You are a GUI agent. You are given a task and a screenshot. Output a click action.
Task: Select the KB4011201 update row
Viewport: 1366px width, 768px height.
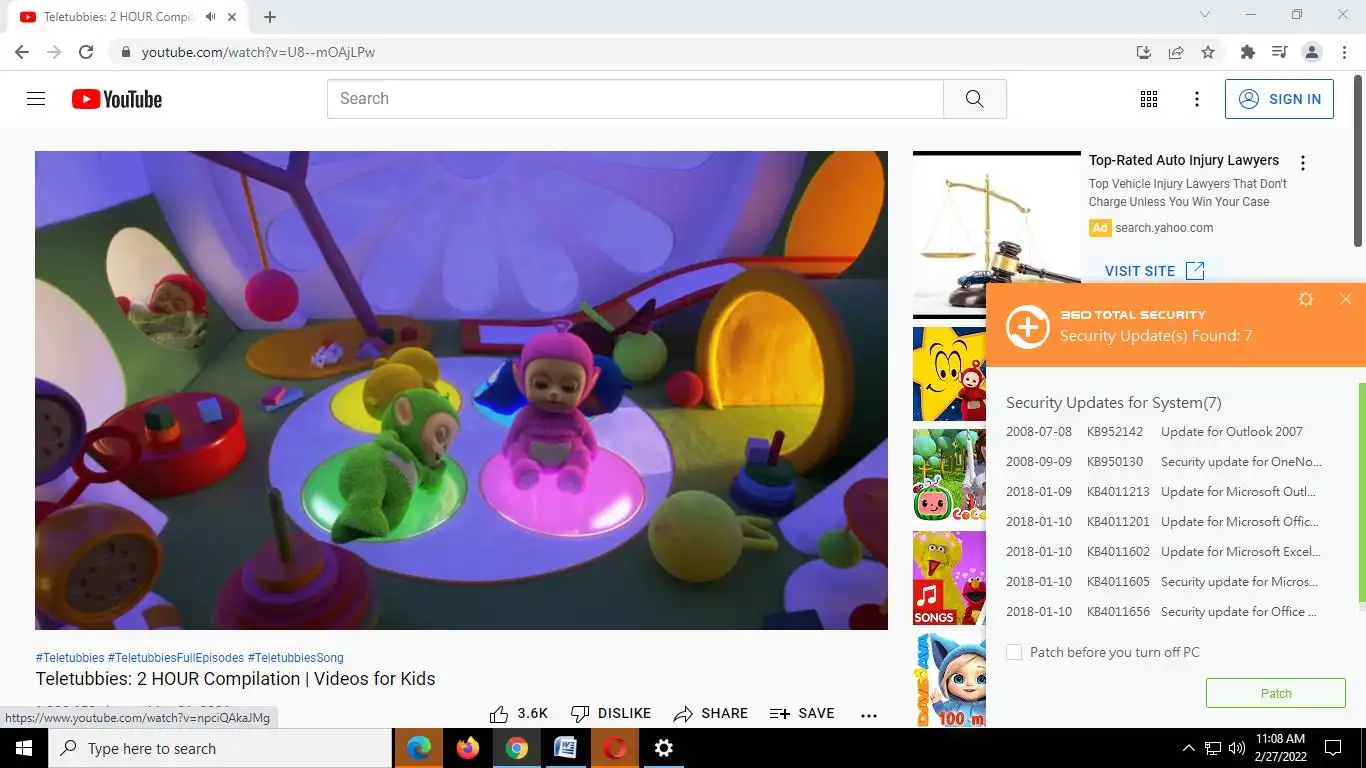pos(1165,522)
